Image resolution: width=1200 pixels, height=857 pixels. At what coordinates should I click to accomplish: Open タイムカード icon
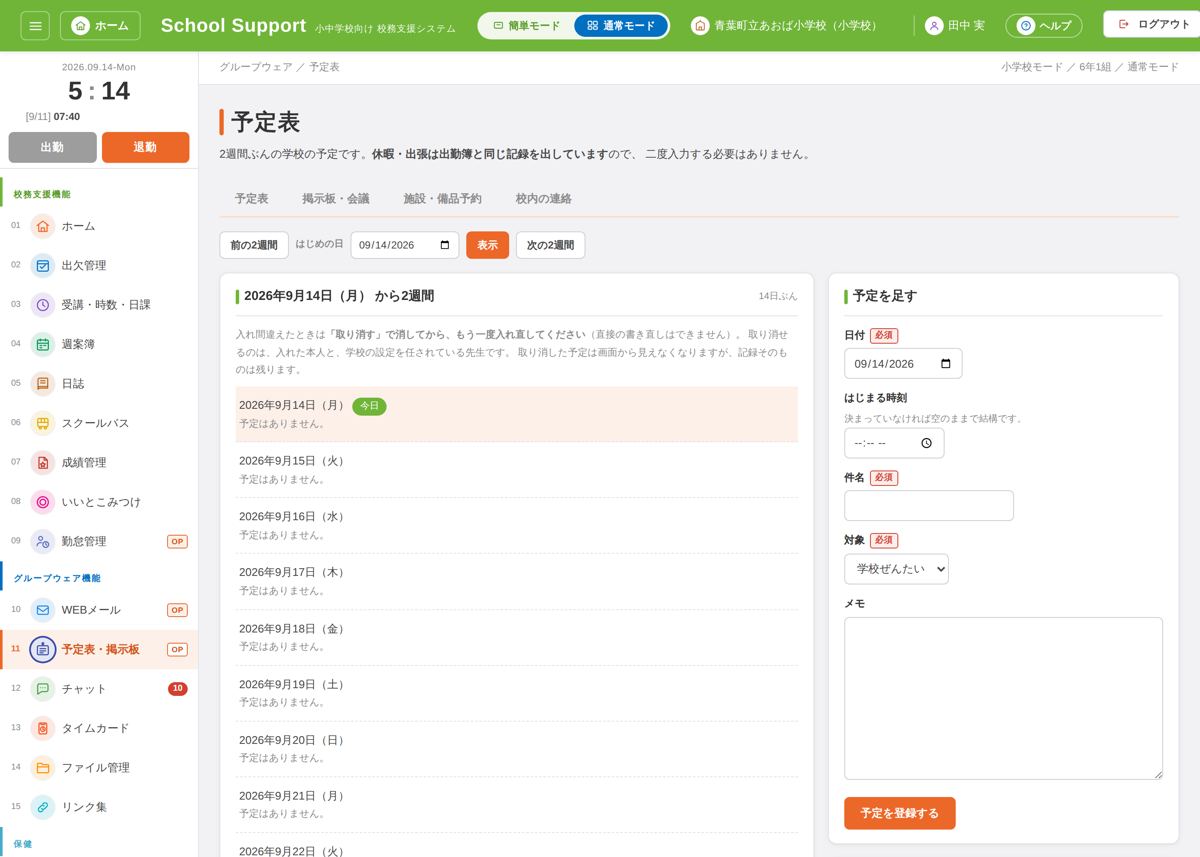43,728
